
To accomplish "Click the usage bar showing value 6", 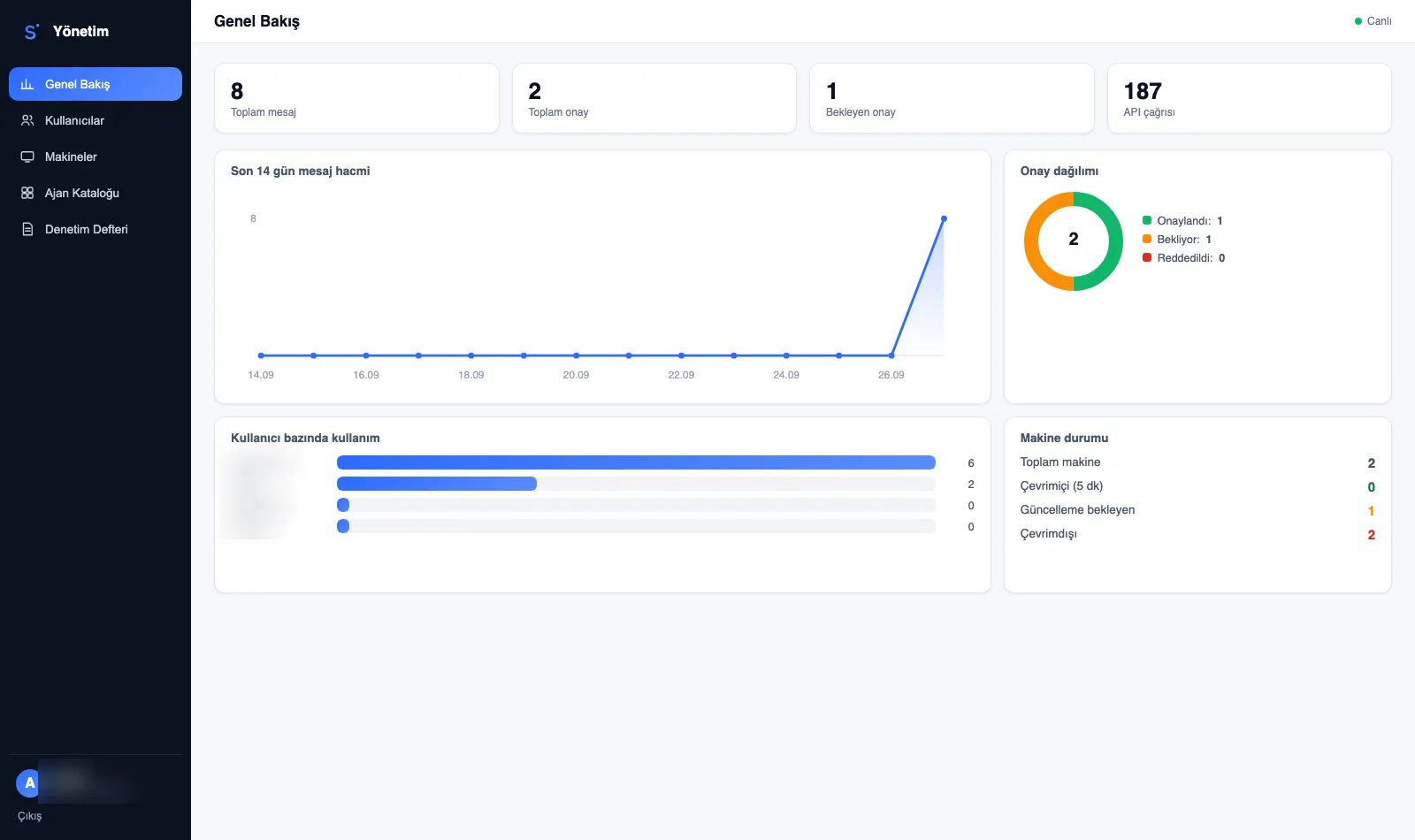I will [636, 462].
